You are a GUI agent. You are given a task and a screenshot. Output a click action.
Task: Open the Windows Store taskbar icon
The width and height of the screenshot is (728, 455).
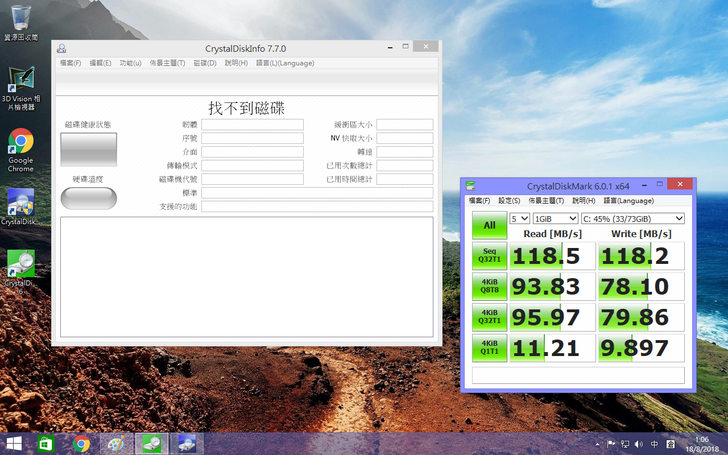coord(46,443)
